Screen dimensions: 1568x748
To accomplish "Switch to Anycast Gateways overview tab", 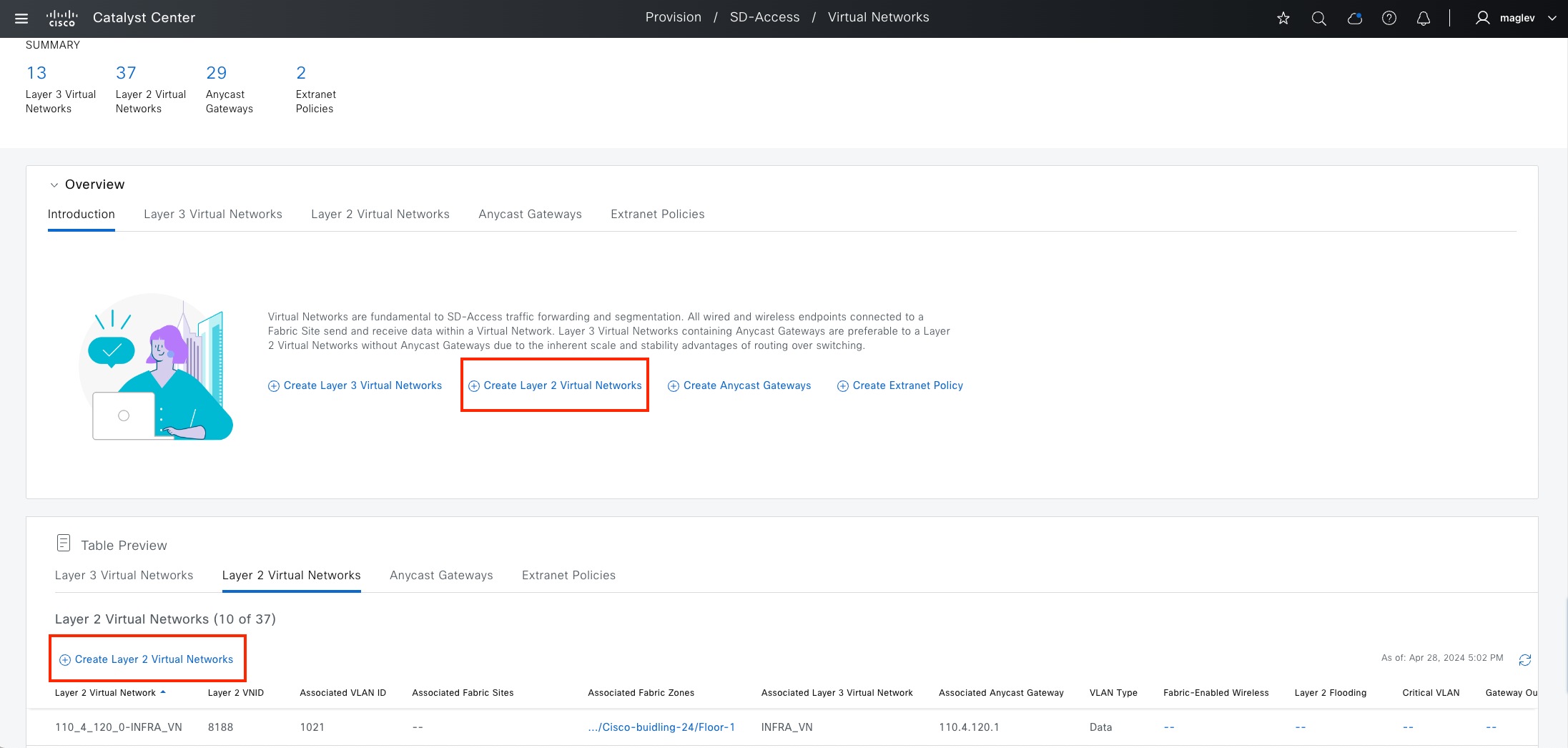I will pos(530,215).
